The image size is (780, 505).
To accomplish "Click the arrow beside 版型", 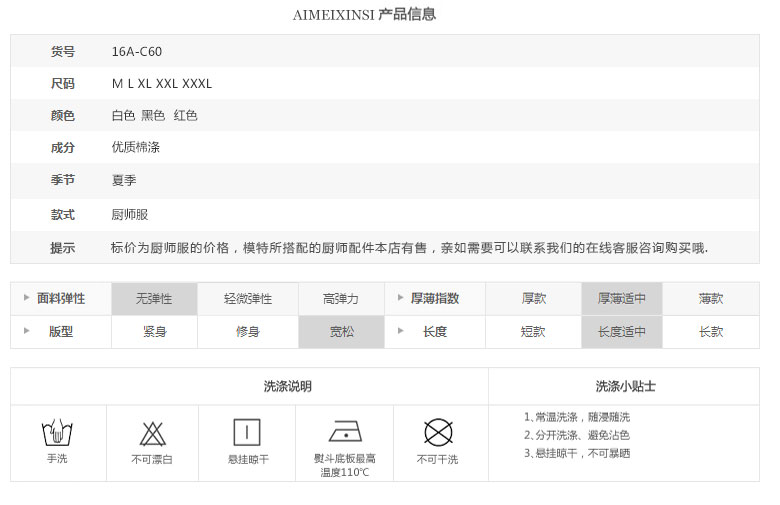I will pyautogui.click(x=26, y=330).
